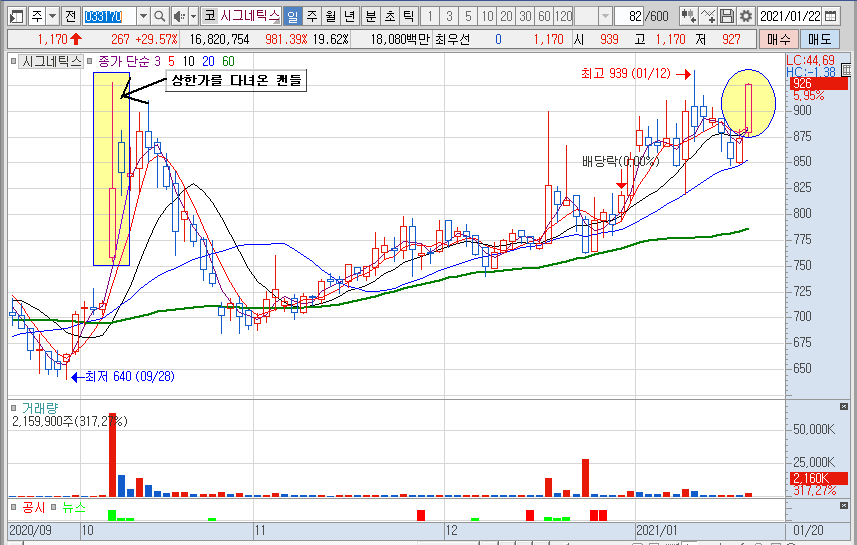Open the 주 market type dropdown
The image size is (857, 545).
[51, 17]
